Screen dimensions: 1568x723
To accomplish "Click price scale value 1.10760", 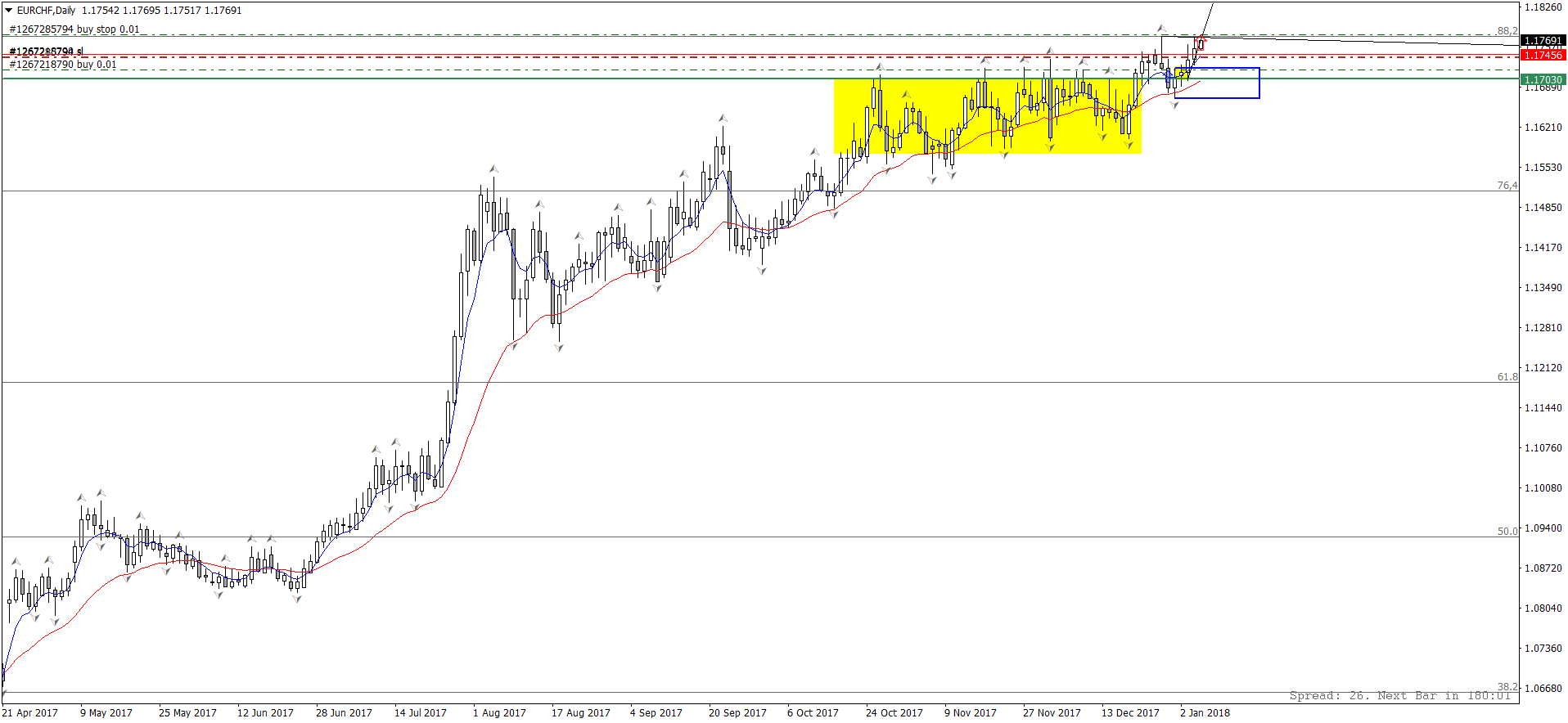I will 1543,448.
